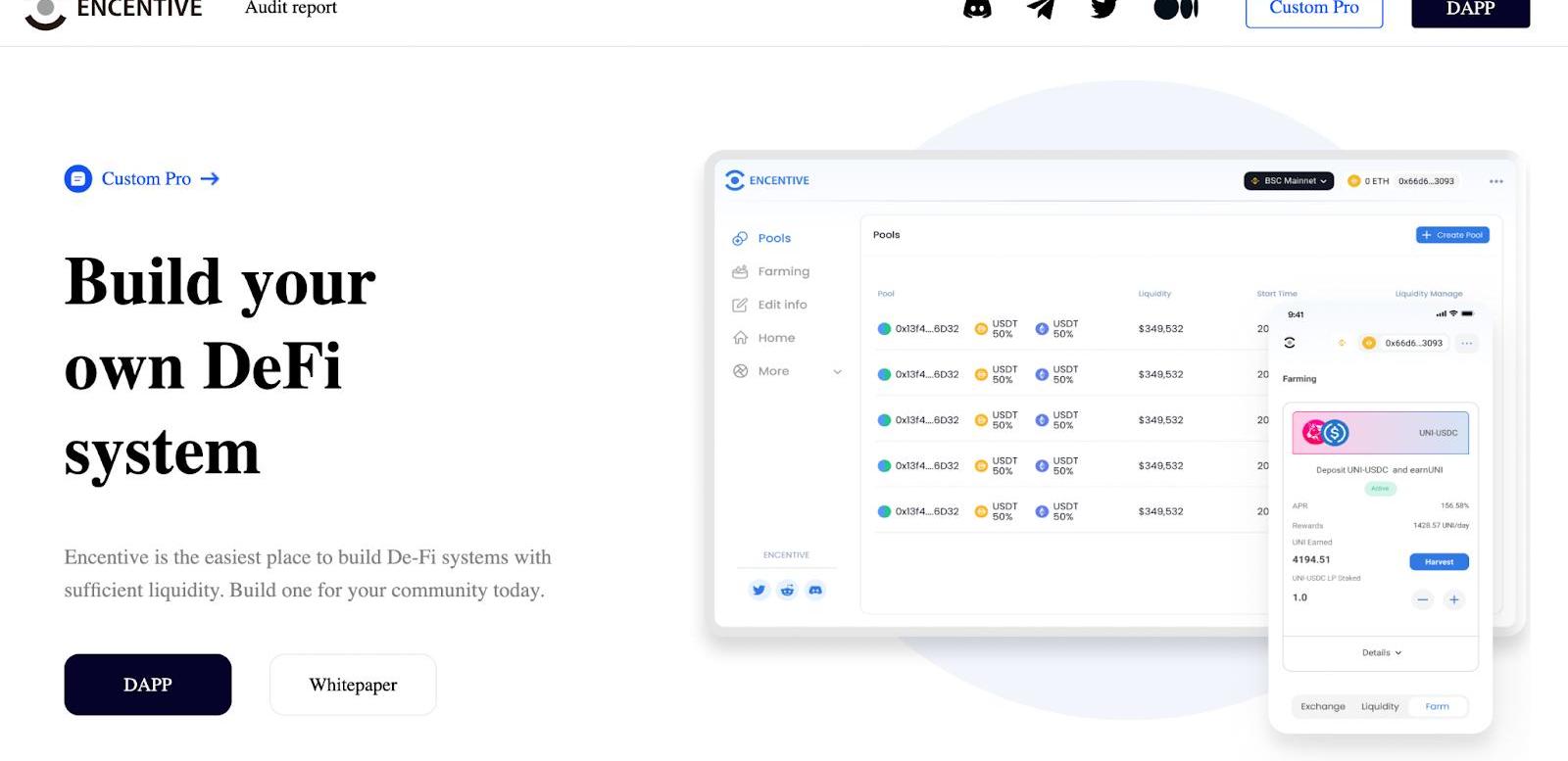Click the 1428.57 UNI/day rewards value
The width and height of the screenshot is (1568, 761).
[x=1441, y=526]
